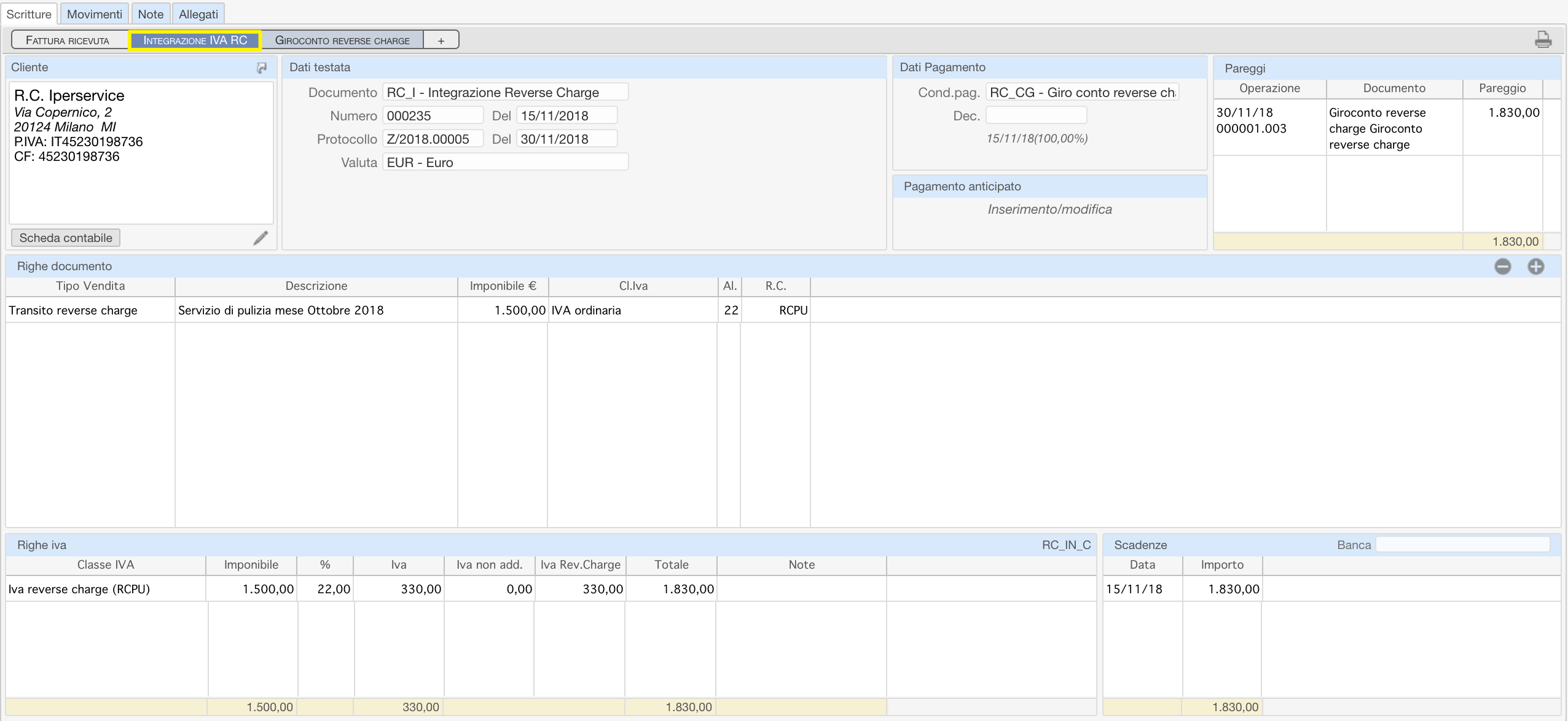Click the Numero field 000235
Screen dimensions: 1568x721
click(433, 115)
